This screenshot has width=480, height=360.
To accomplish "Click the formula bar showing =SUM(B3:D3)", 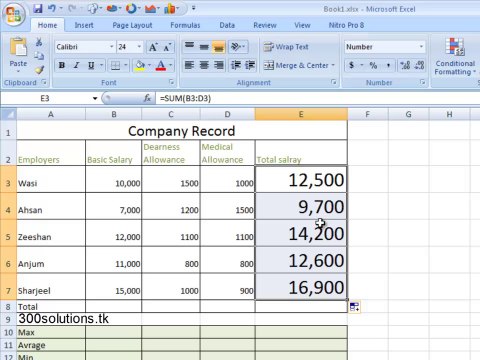I will (x=318, y=98).
